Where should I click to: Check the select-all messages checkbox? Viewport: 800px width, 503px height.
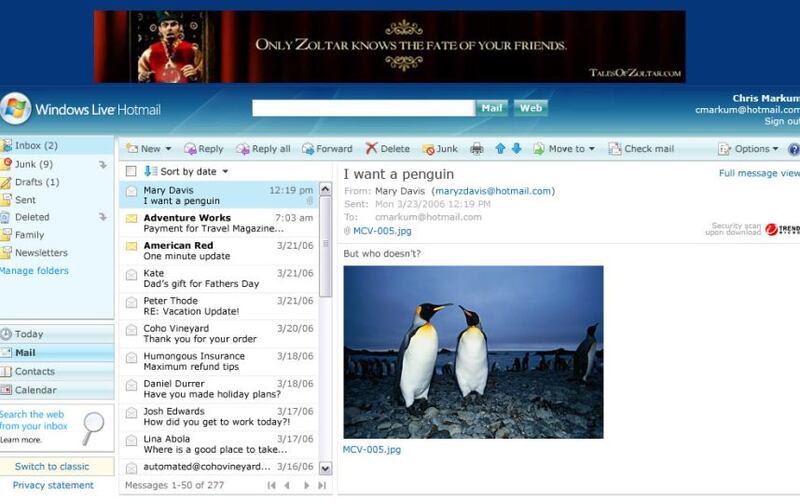click(131, 171)
